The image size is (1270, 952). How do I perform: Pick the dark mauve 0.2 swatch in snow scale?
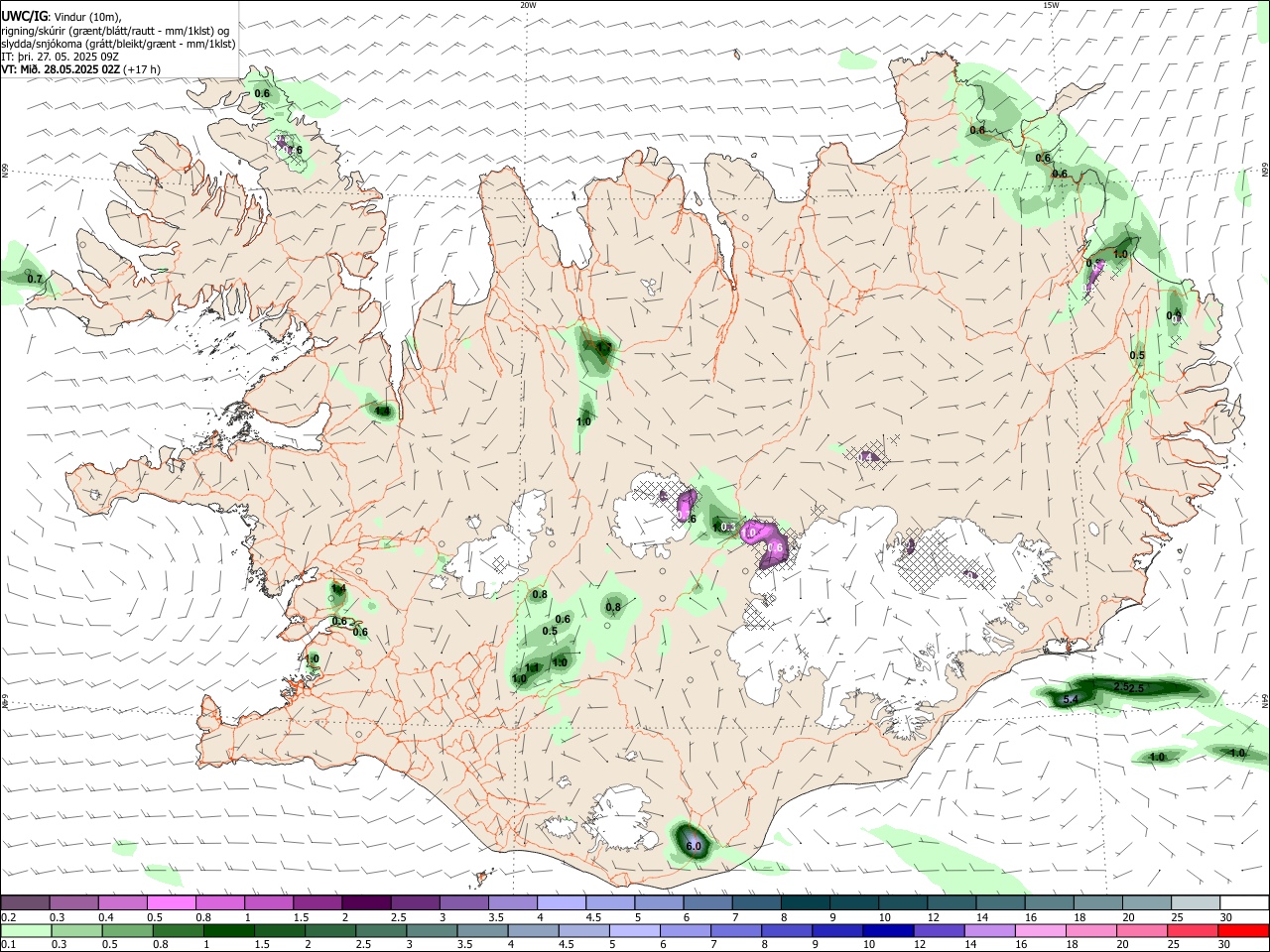point(26,903)
